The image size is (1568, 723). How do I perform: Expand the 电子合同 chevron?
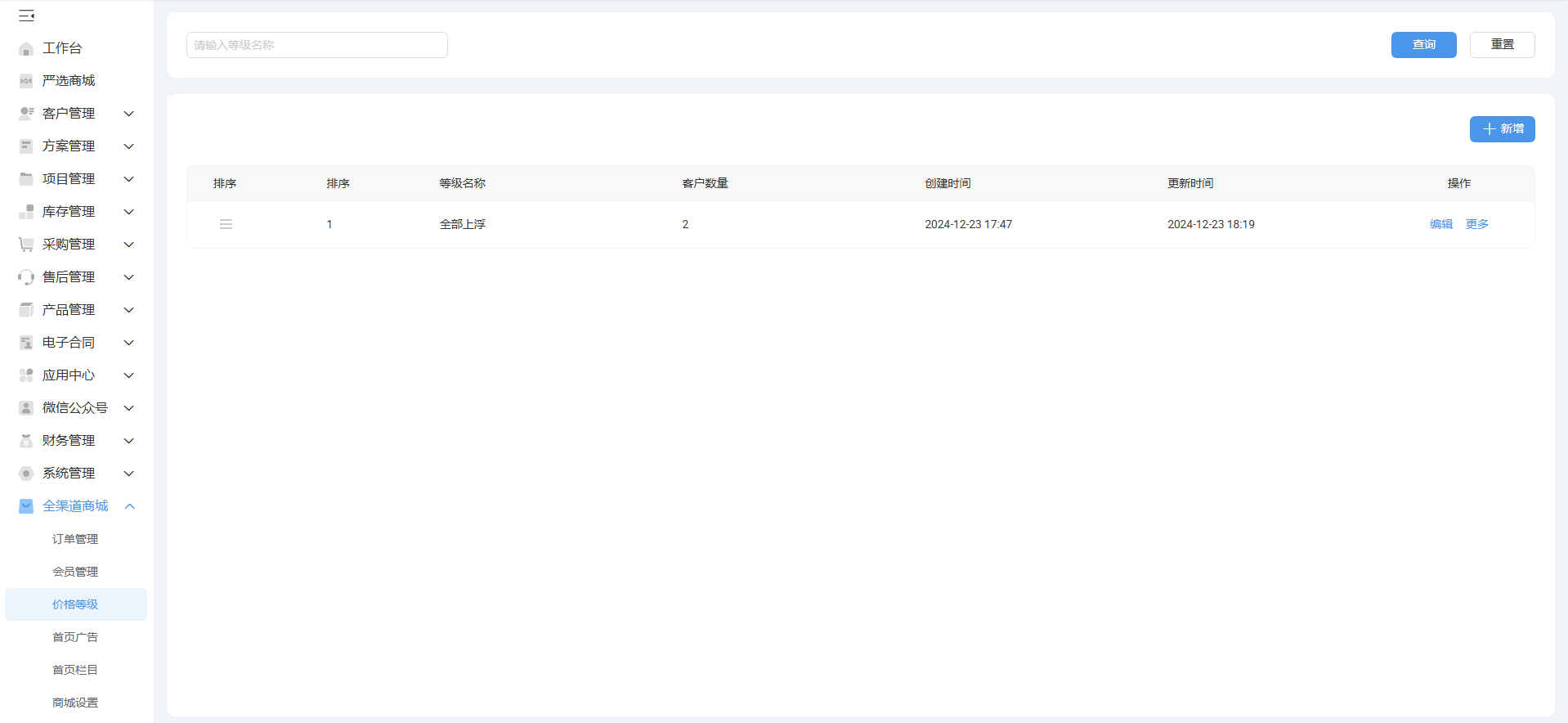pyautogui.click(x=128, y=343)
